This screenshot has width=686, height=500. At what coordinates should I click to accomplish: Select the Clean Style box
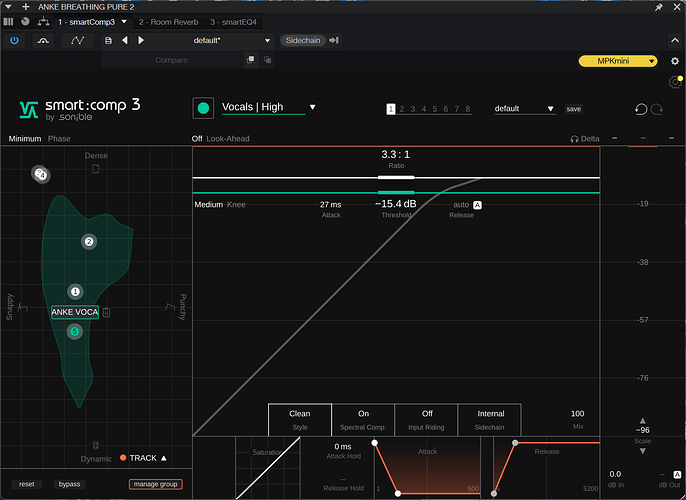(300, 420)
